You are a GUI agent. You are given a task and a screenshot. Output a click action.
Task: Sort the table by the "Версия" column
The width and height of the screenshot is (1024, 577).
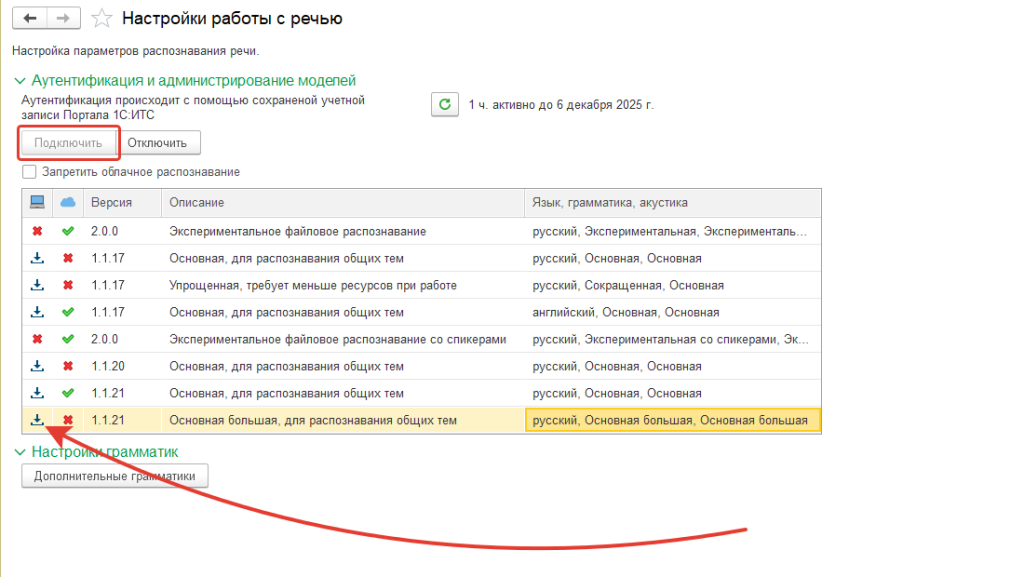(x=111, y=203)
